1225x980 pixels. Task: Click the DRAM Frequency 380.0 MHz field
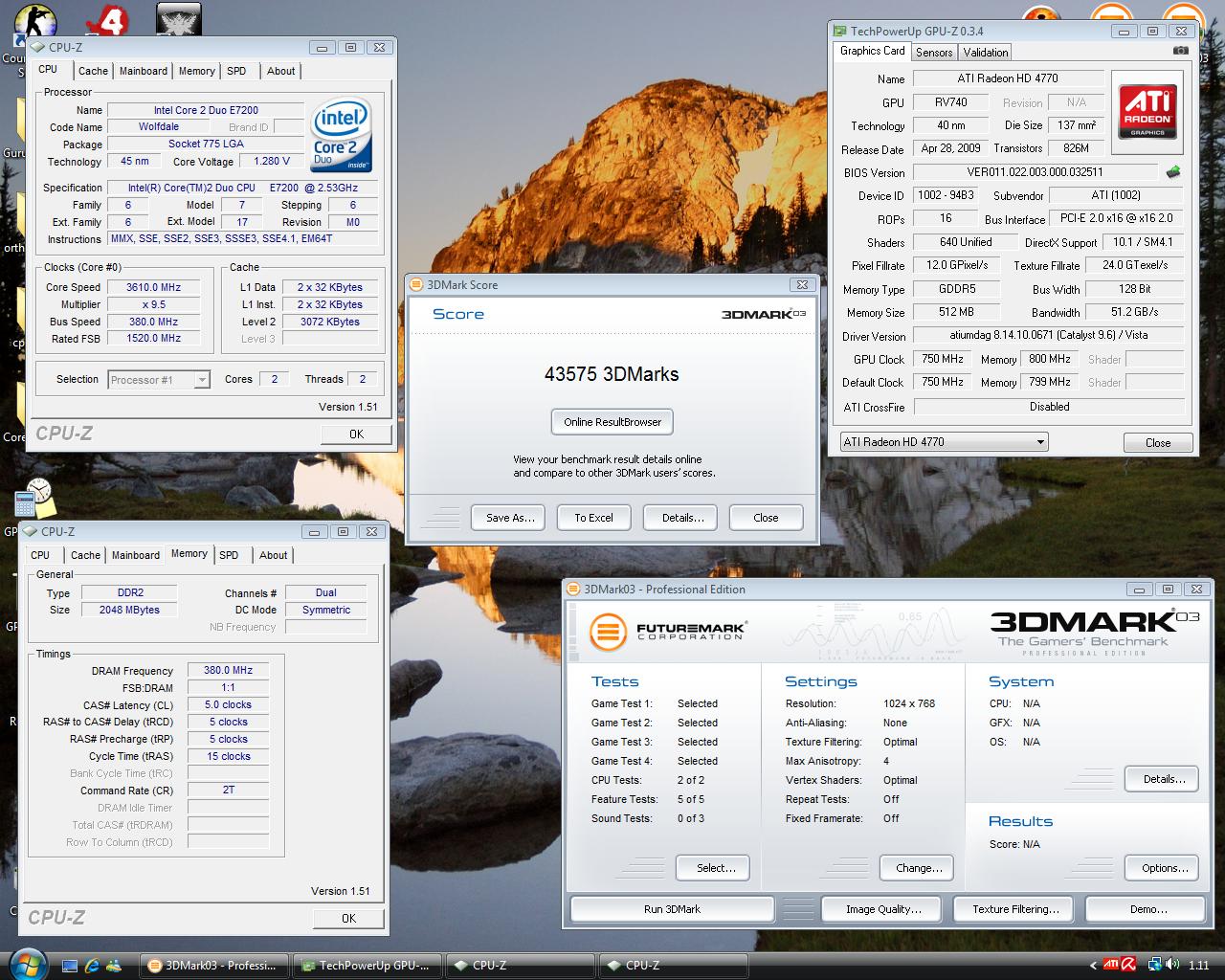click(x=228, y=671)
